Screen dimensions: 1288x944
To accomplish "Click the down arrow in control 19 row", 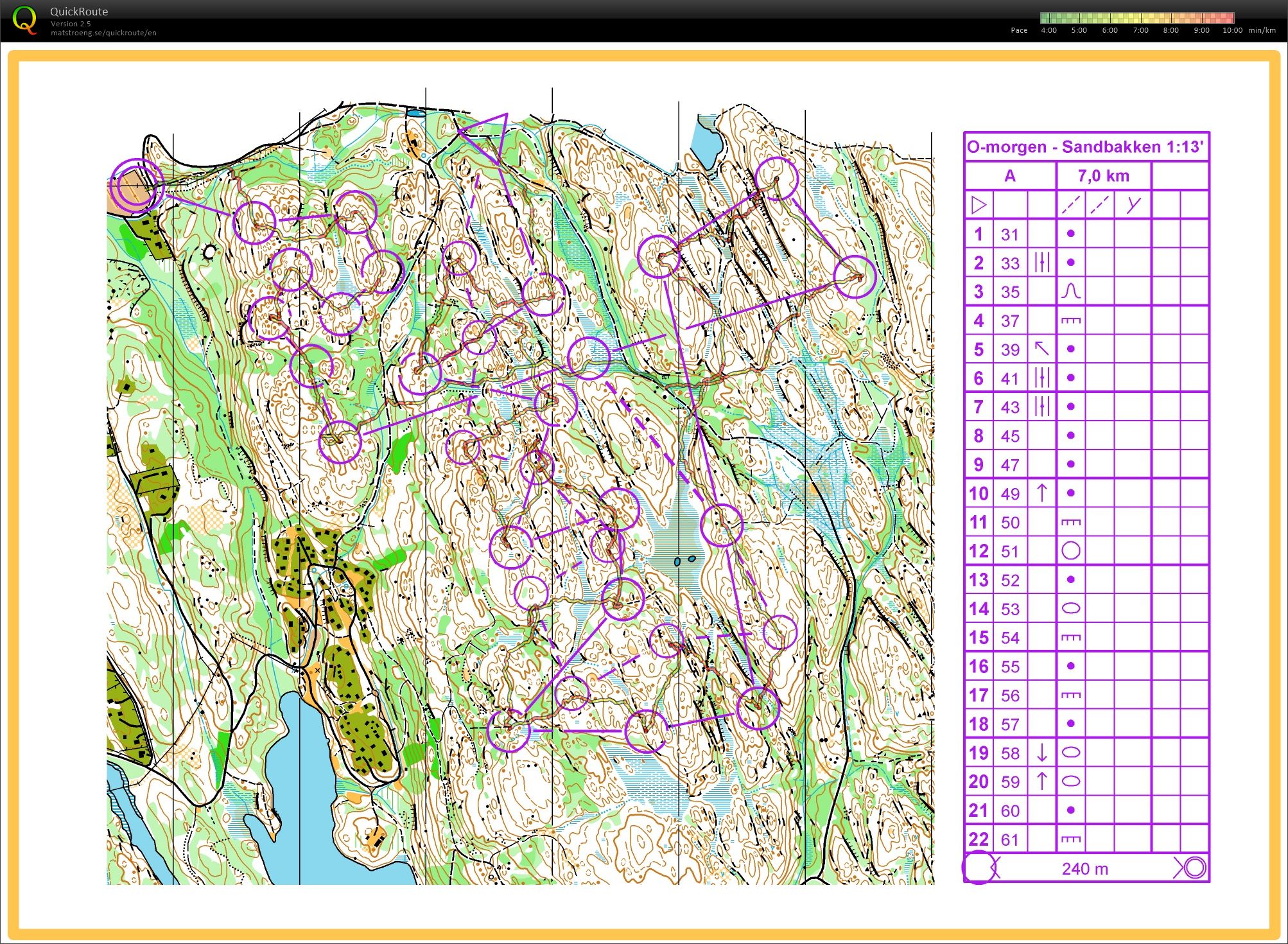I will pyautogui.click(x=1041, y=752).
